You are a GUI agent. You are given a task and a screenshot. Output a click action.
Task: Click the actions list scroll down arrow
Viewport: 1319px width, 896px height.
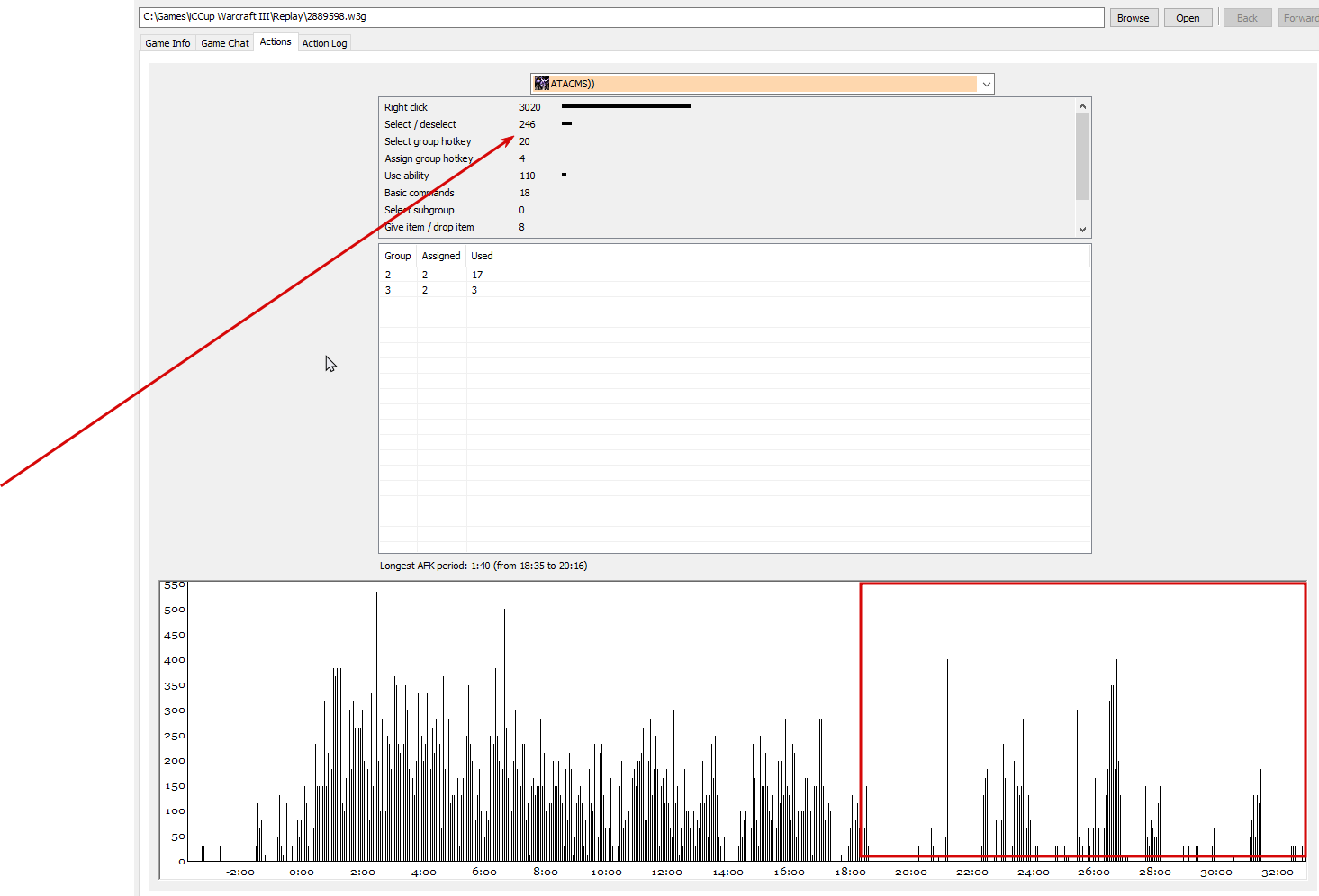click(1082, 229)
